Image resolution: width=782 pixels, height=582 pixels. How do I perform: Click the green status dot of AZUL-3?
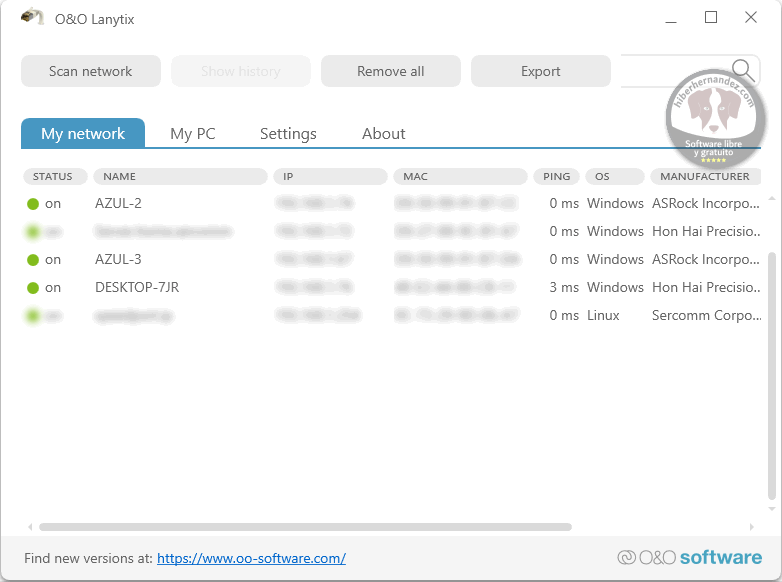point(33,260)
